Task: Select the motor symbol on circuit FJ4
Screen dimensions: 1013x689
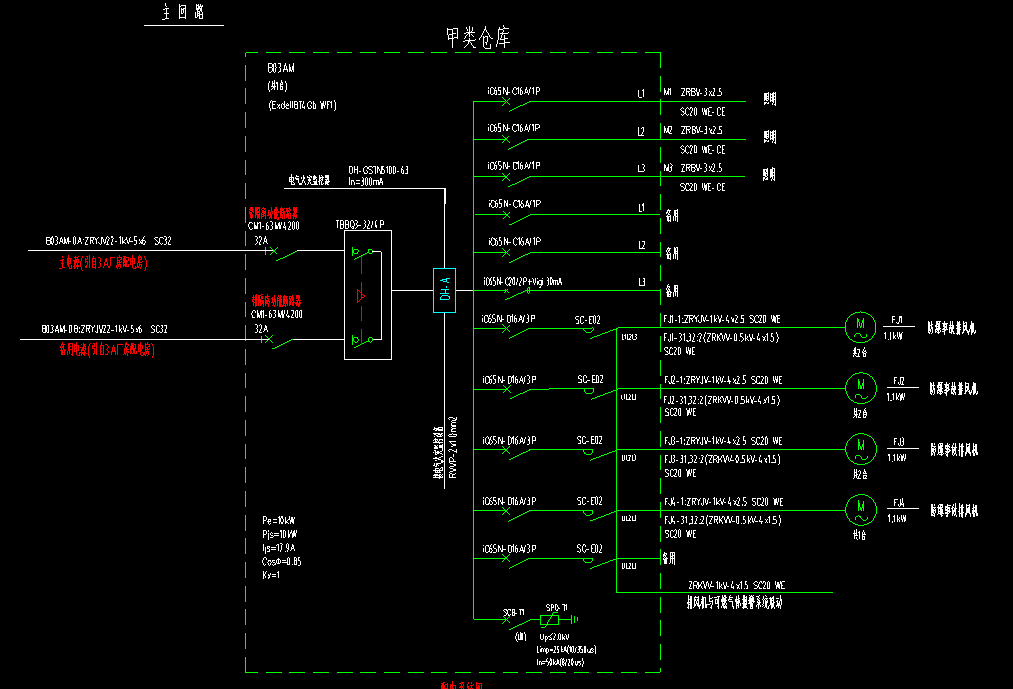Action: [861, 510]
